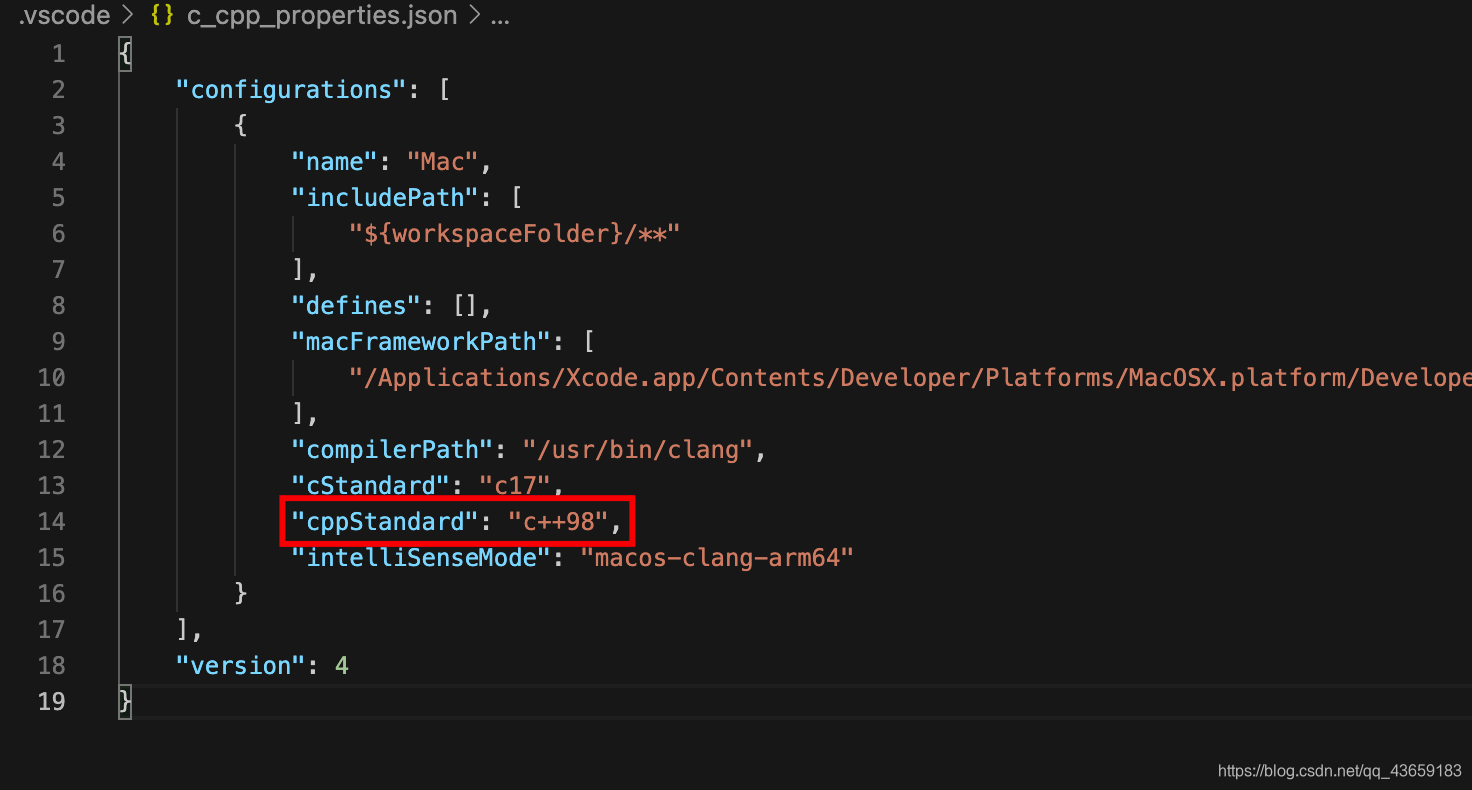This screenshot has height=790, width=1472.
Task: Click the number 4 version value
Action: pos(342,665)
